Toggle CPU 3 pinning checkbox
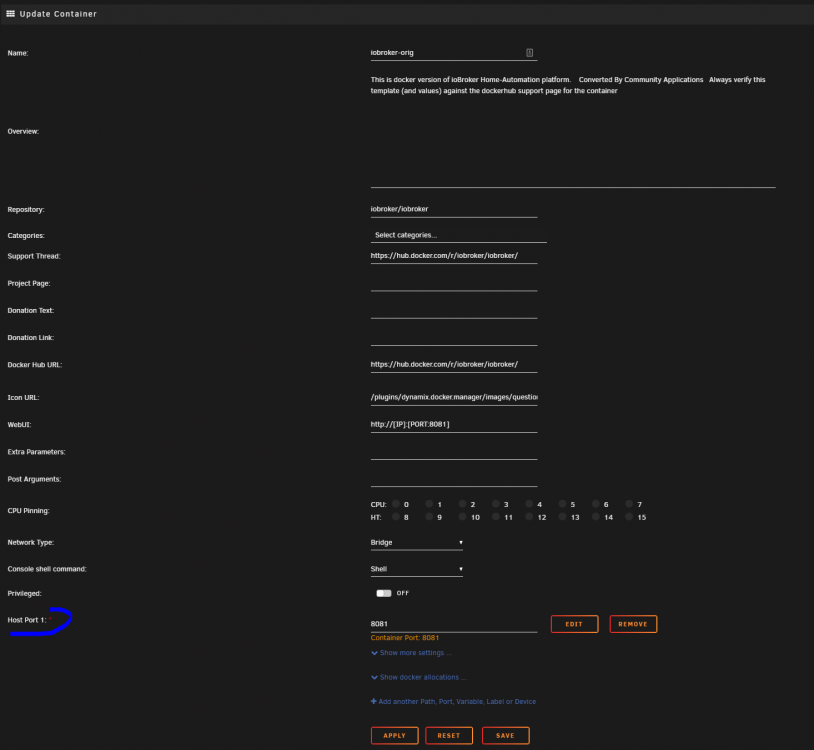The image size is (814, 750). (496, 504)
